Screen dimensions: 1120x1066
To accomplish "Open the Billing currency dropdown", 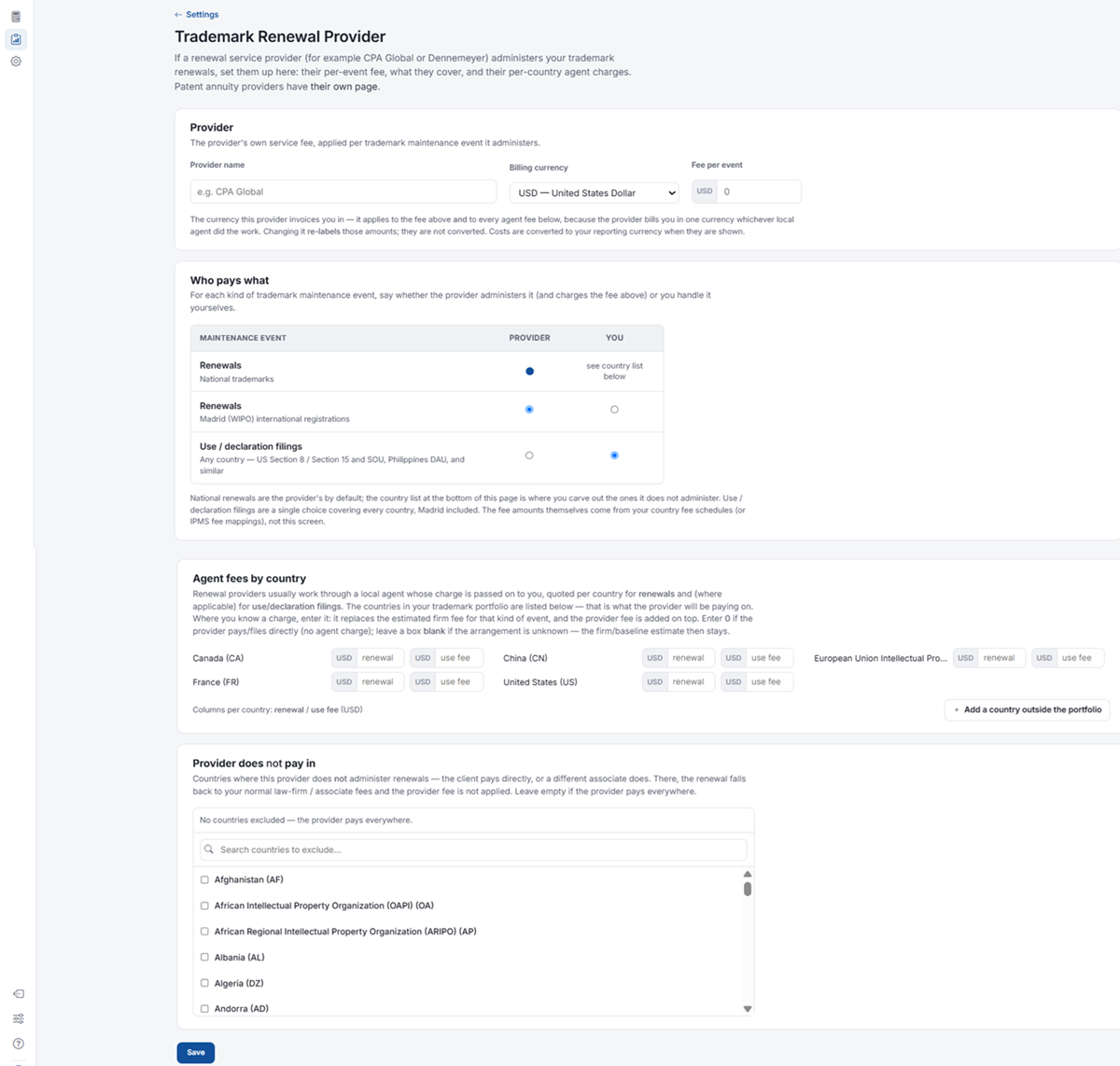I will (594, 192).
